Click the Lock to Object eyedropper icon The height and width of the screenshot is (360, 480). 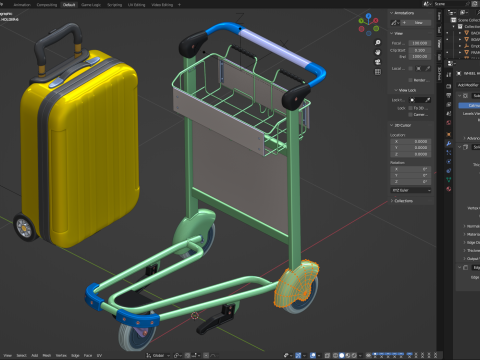click(x=427, y=100)
